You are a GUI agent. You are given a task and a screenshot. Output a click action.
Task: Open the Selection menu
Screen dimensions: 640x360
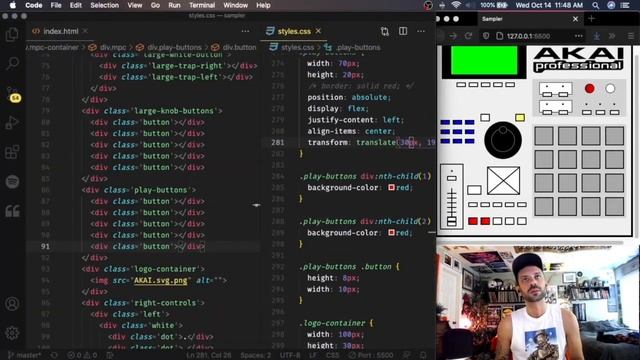(x=104, y=5)
